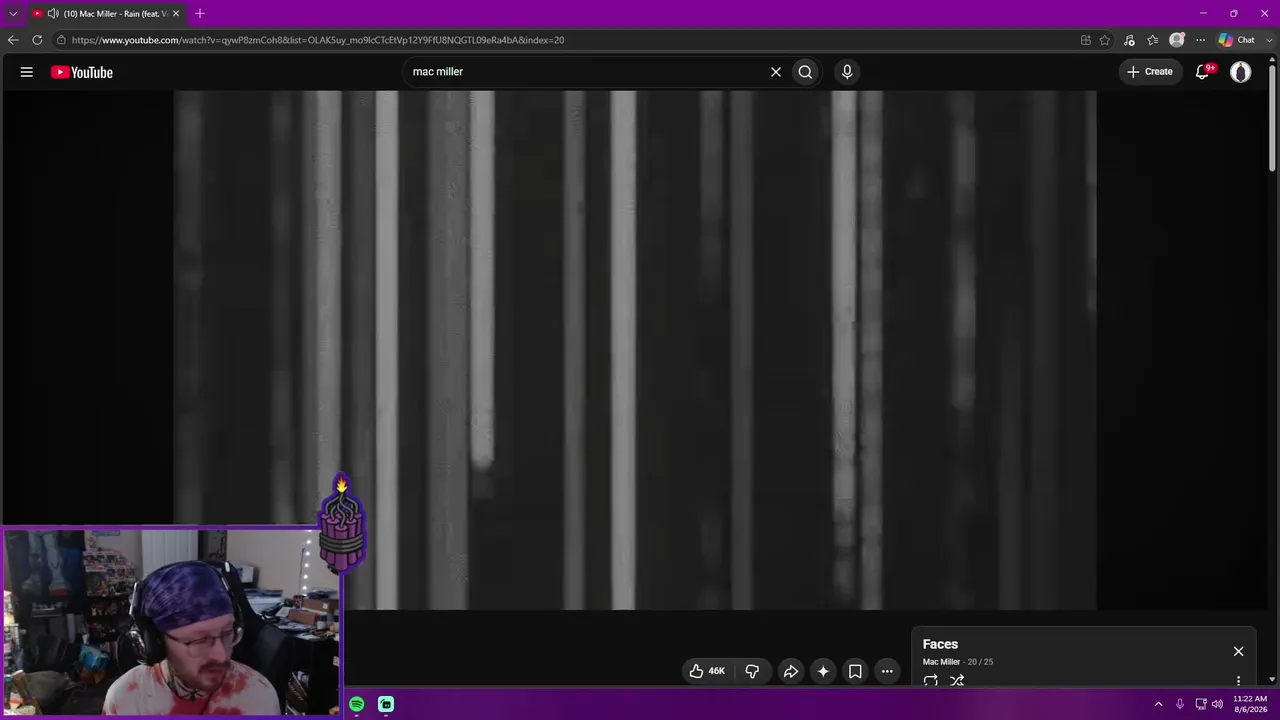Viewport: 1280px width, 720px height.
Task: Click the Create button on YouTube
Action: (x=1150, y=72)
